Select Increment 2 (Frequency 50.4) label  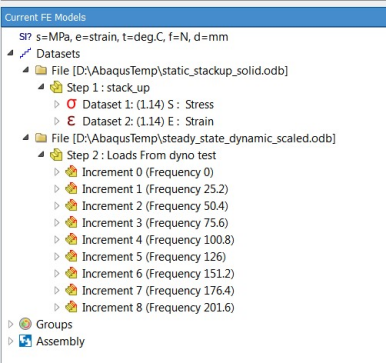click(155, 206)
